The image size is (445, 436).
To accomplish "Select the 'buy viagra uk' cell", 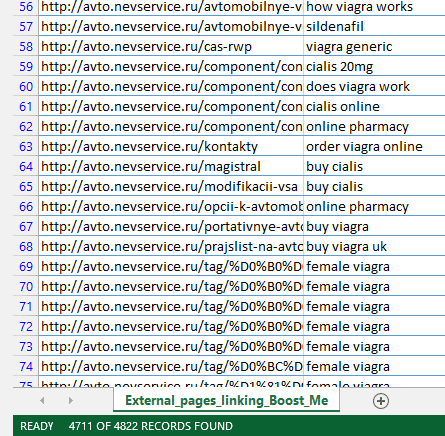I will [374, 247].
